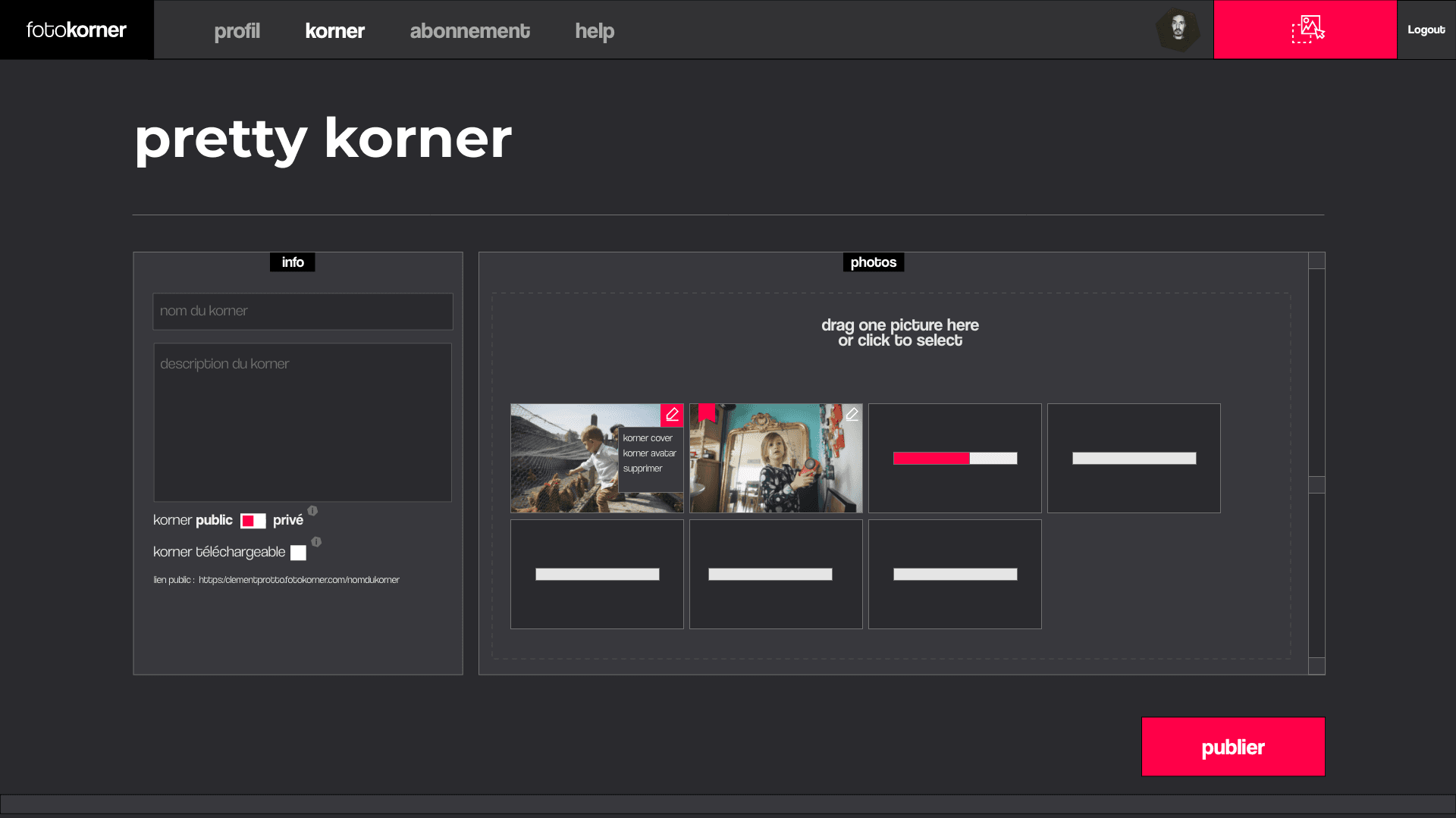Screen dimensions: 1456x818
Task: Focus the nom du korner field
Action: [x=303, y=312]
